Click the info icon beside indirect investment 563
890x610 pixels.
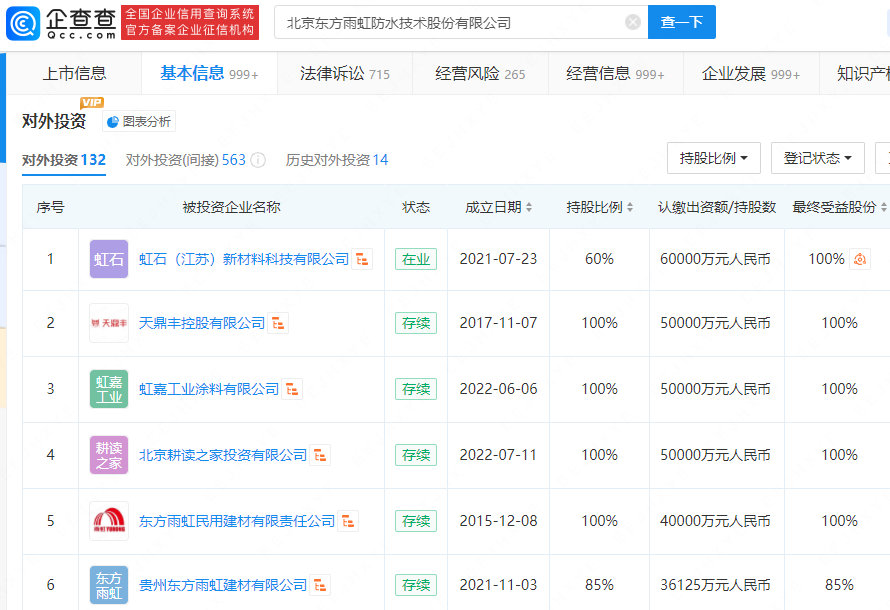click(258, 160)
